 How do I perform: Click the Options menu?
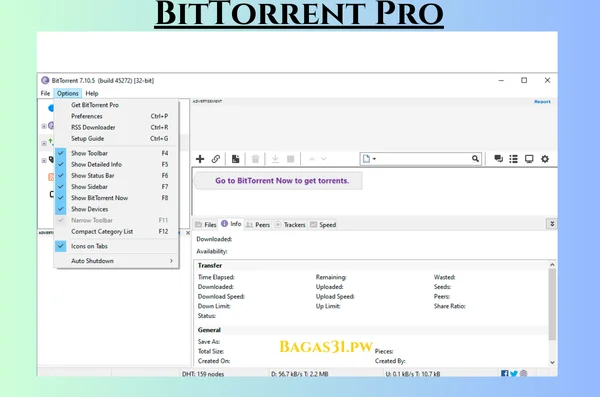[68, 93]
